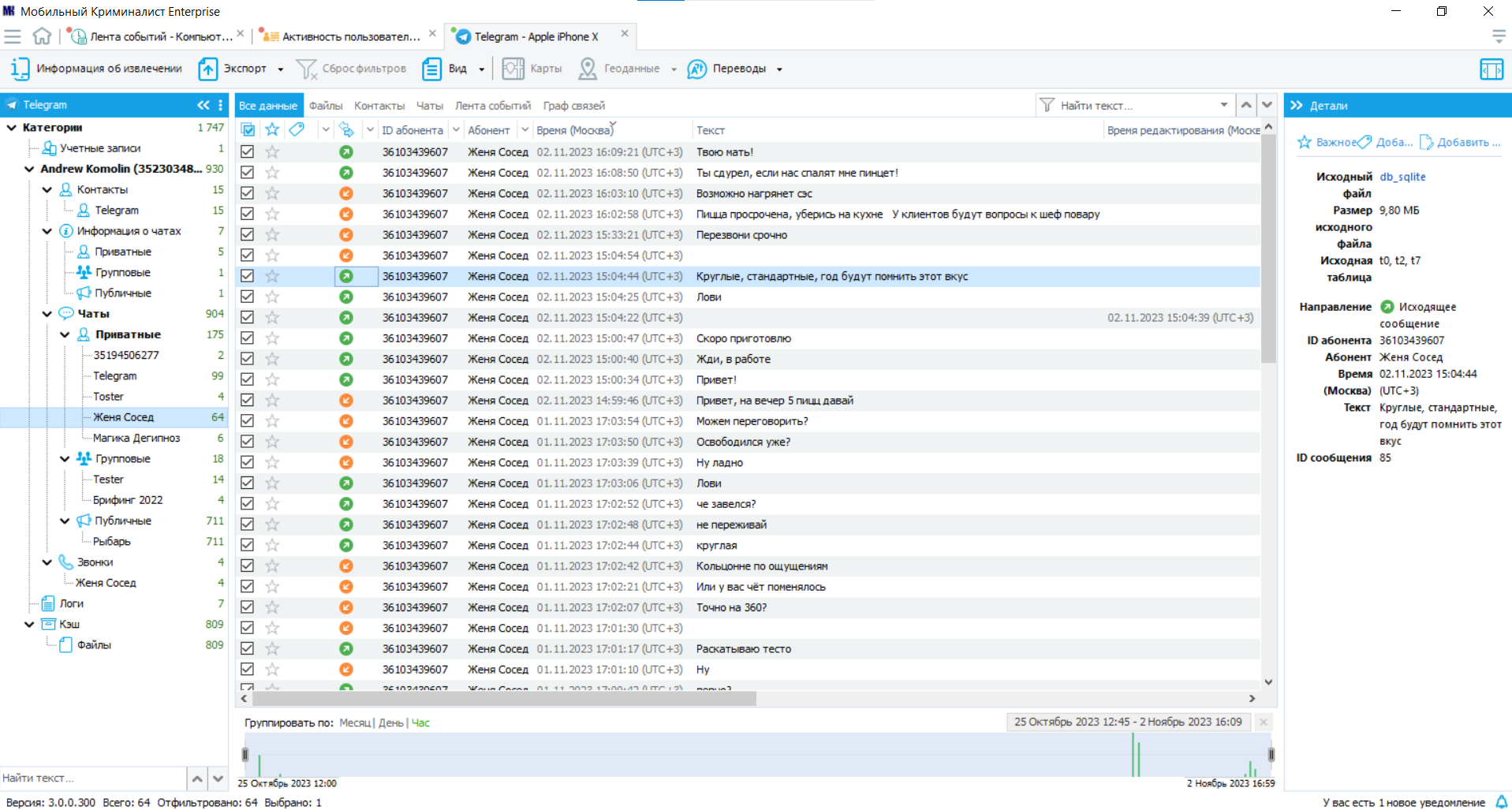
Task: Collapse the Категории tree node
Action: coord(12,127)
